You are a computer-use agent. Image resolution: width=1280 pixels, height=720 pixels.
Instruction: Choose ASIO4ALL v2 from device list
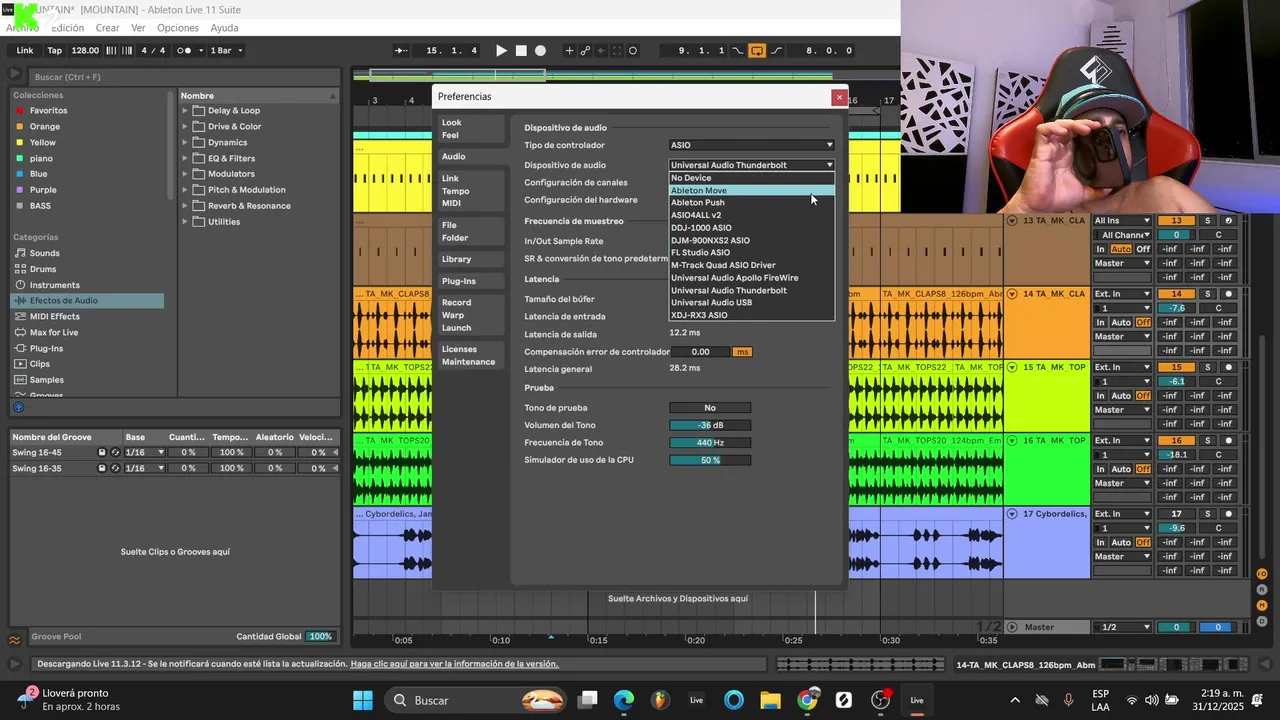751,215
